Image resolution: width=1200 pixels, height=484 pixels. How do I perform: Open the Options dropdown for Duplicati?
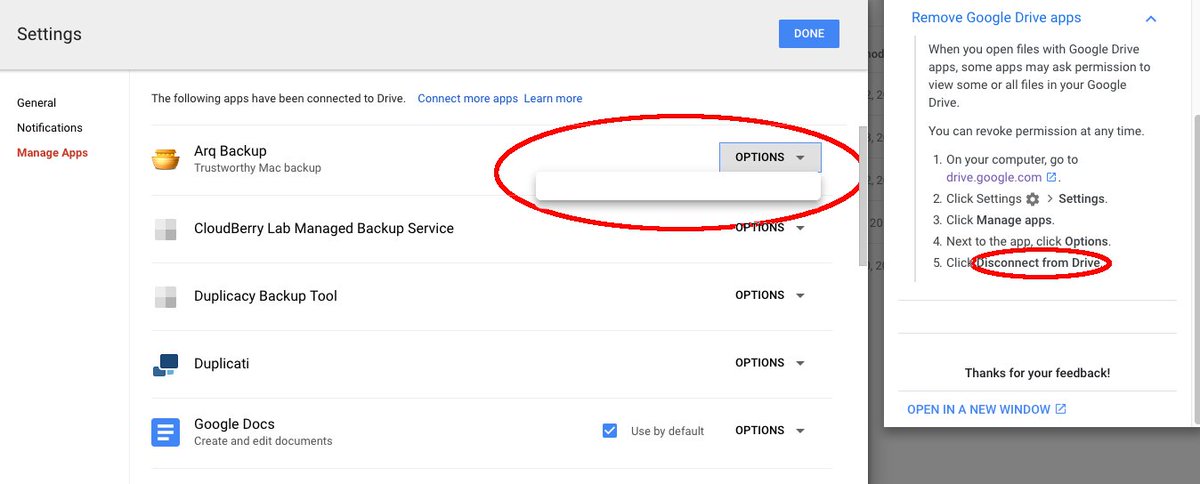coord(770,363)
